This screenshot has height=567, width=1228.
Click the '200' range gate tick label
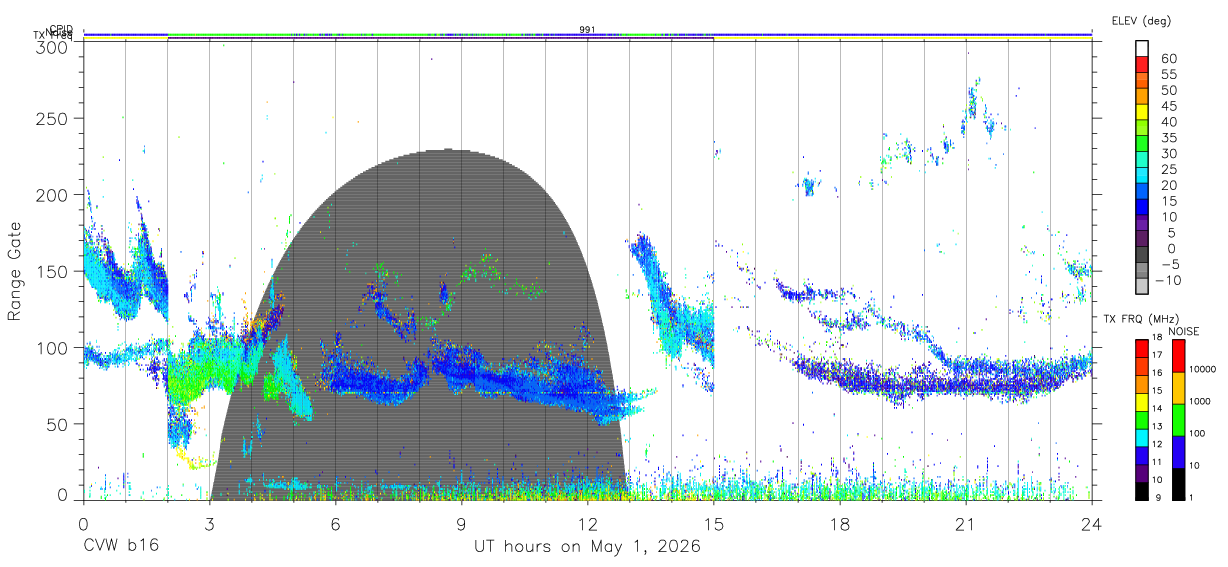(x=54, y=195)
